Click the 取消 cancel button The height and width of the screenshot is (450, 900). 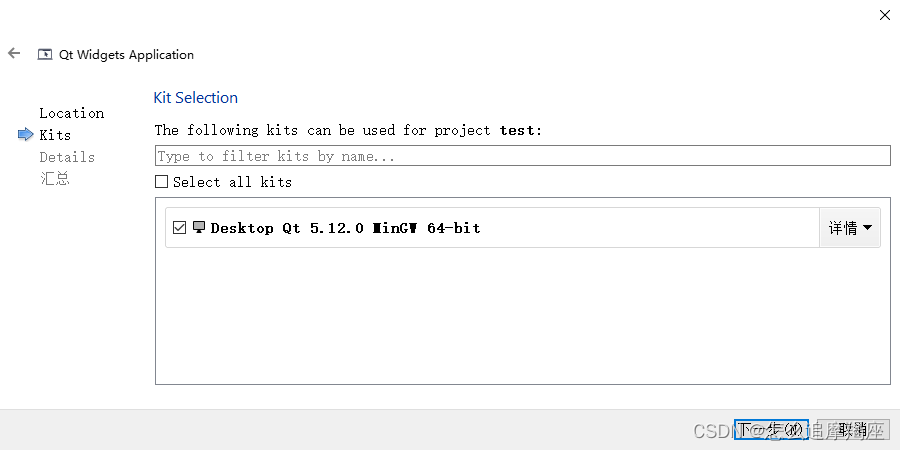(x=853, y=429)
